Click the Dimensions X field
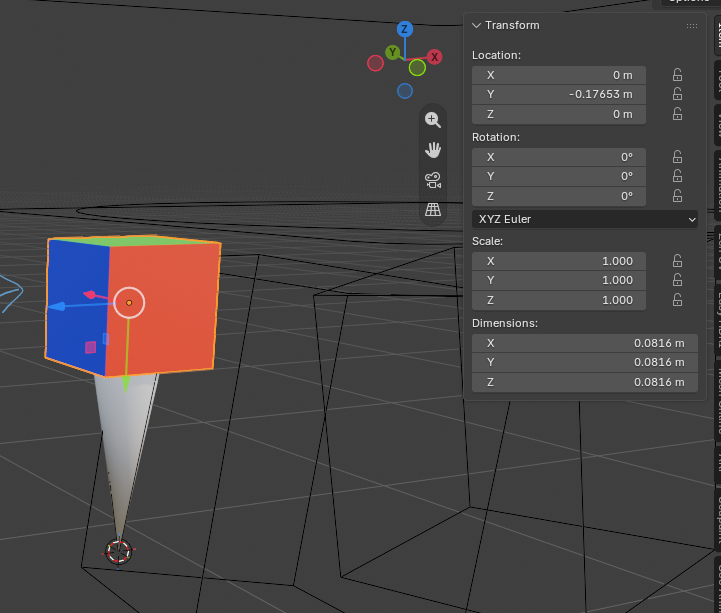The height and width of the screenshot is (613, 721). (584, 343)
